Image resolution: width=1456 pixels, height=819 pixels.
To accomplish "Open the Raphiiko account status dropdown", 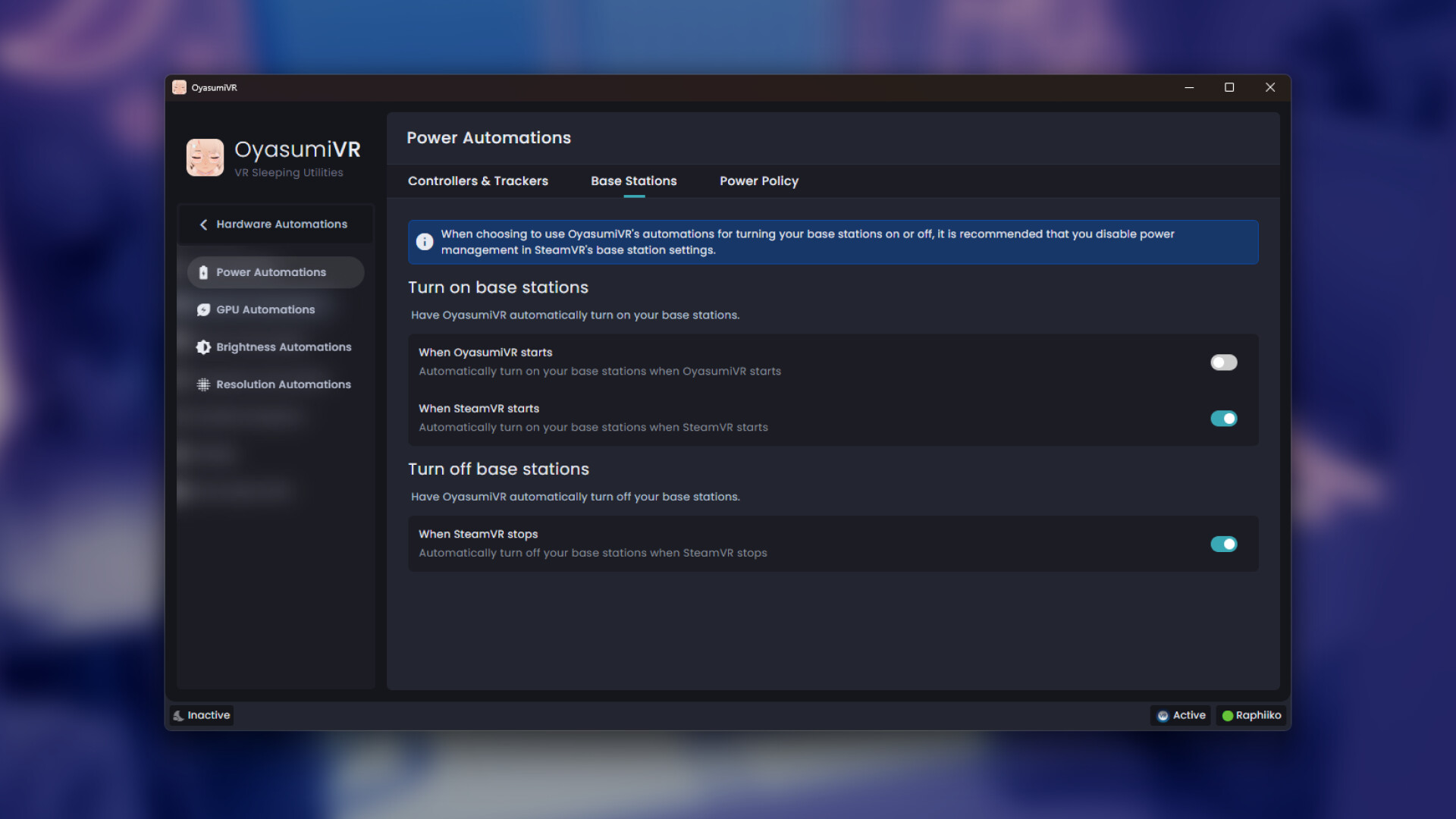I will [x=1251, y=715].
